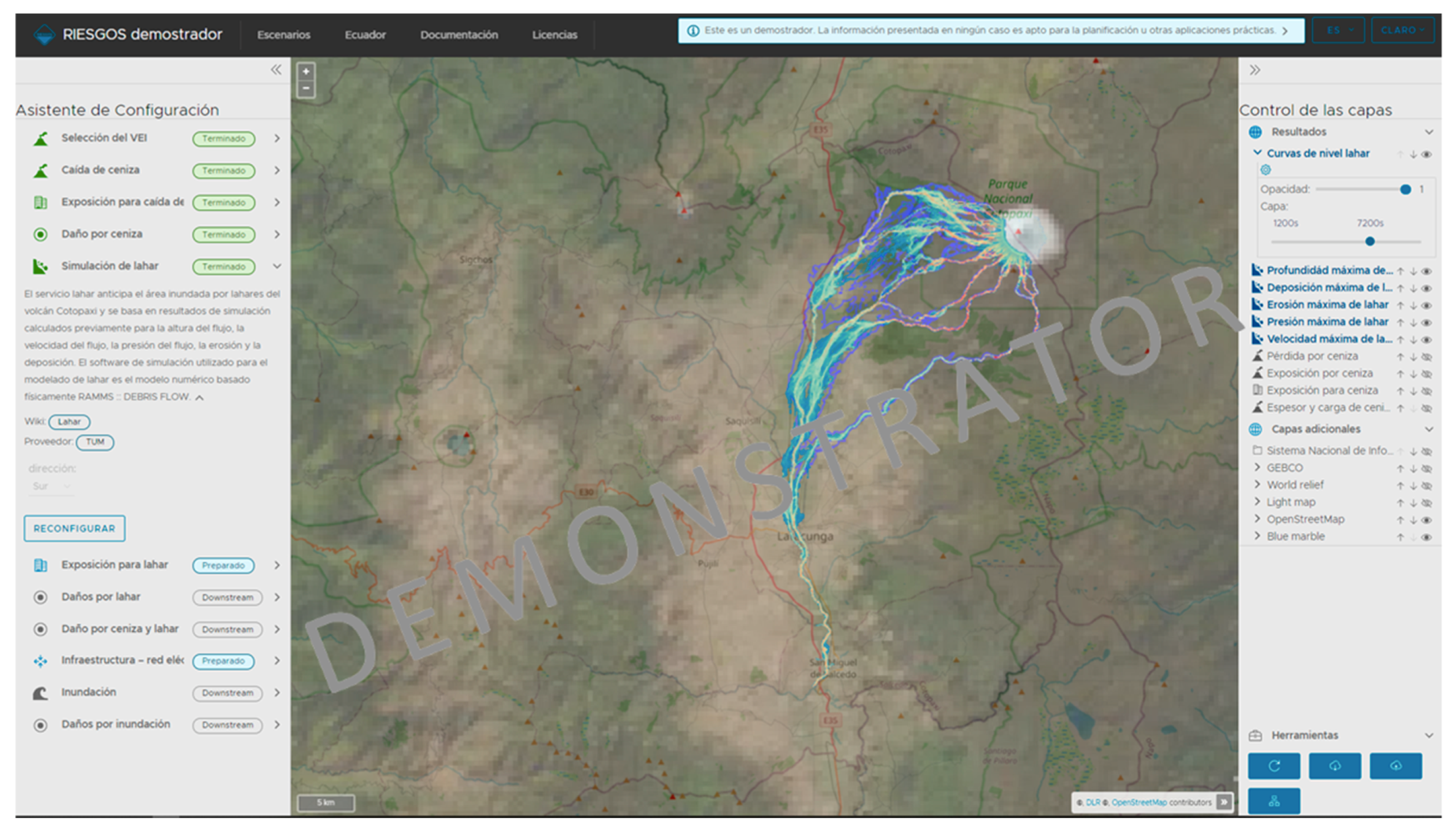Screen dimensions: 1456x832
Task: Expand the Exposición para lahar step
Action: point(276,565)
